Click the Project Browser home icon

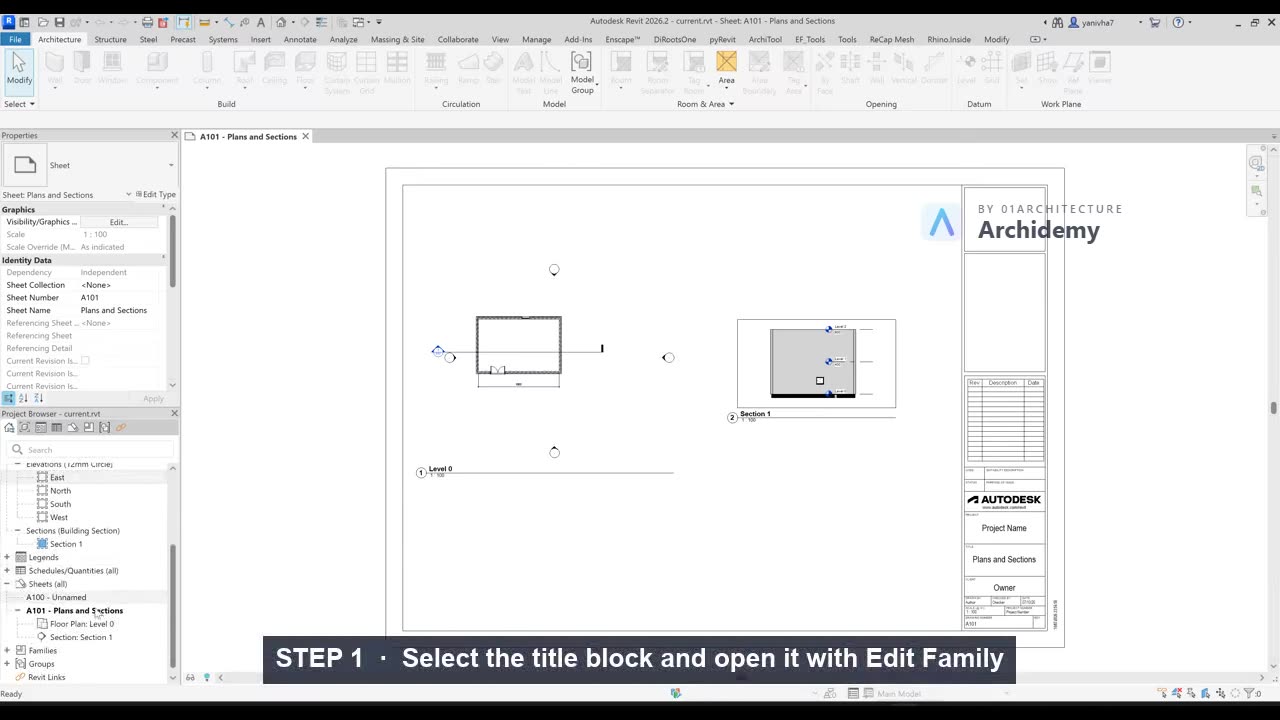(x=9, y=428)
